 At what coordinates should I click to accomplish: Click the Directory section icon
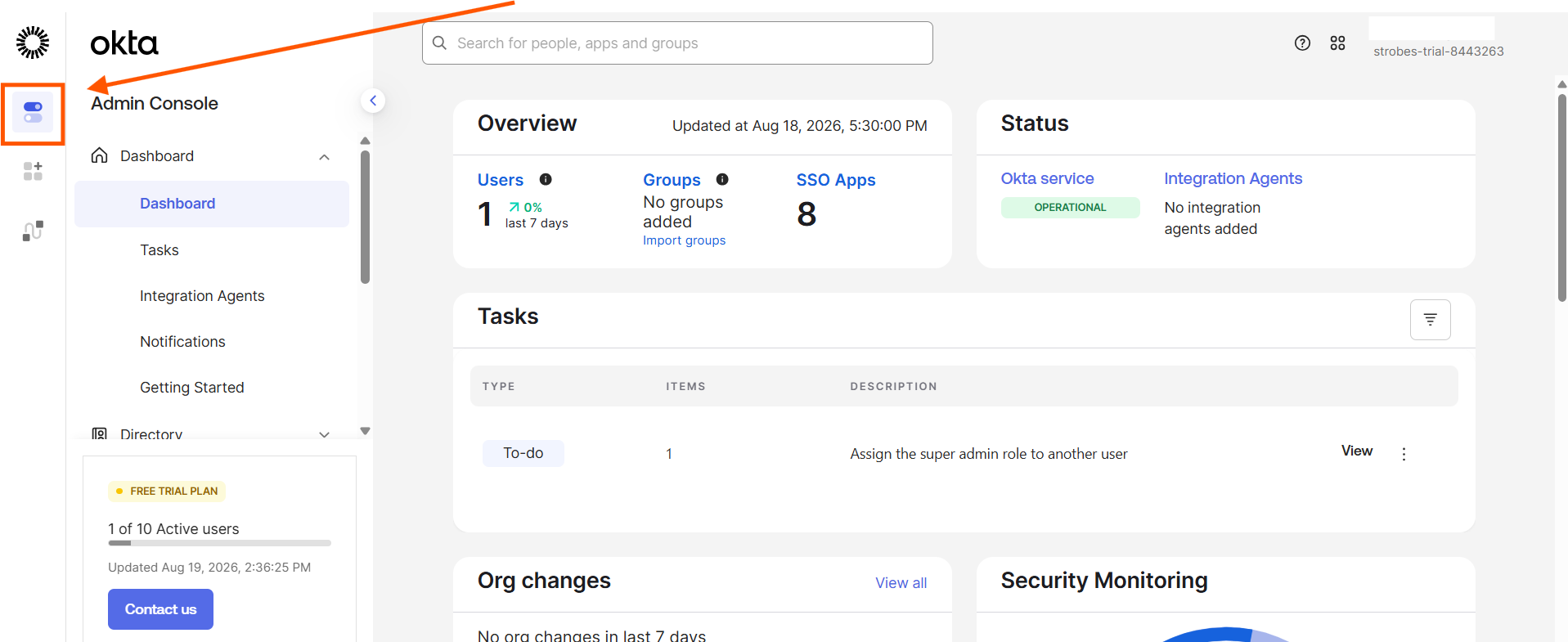tap(100, 433)
